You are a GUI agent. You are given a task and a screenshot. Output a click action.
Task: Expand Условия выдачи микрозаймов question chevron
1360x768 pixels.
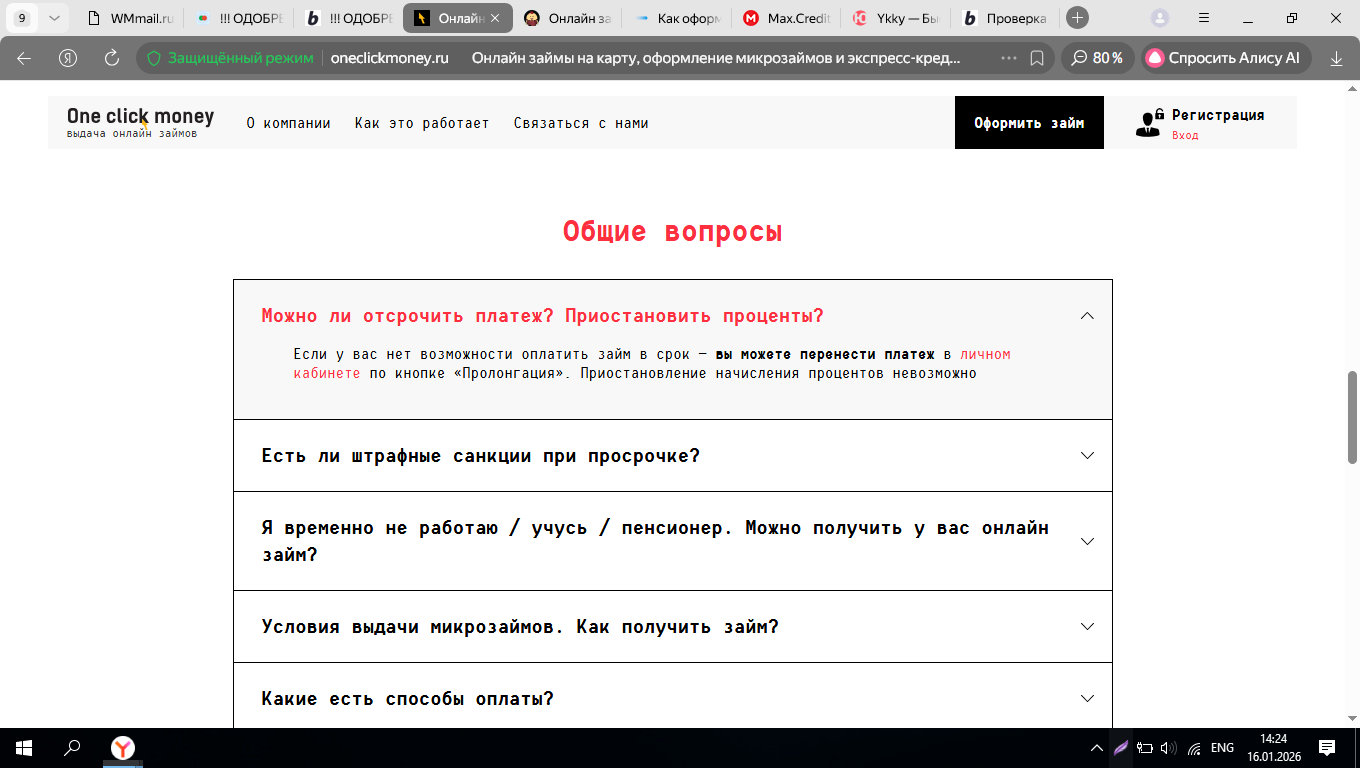point(1088,627)
